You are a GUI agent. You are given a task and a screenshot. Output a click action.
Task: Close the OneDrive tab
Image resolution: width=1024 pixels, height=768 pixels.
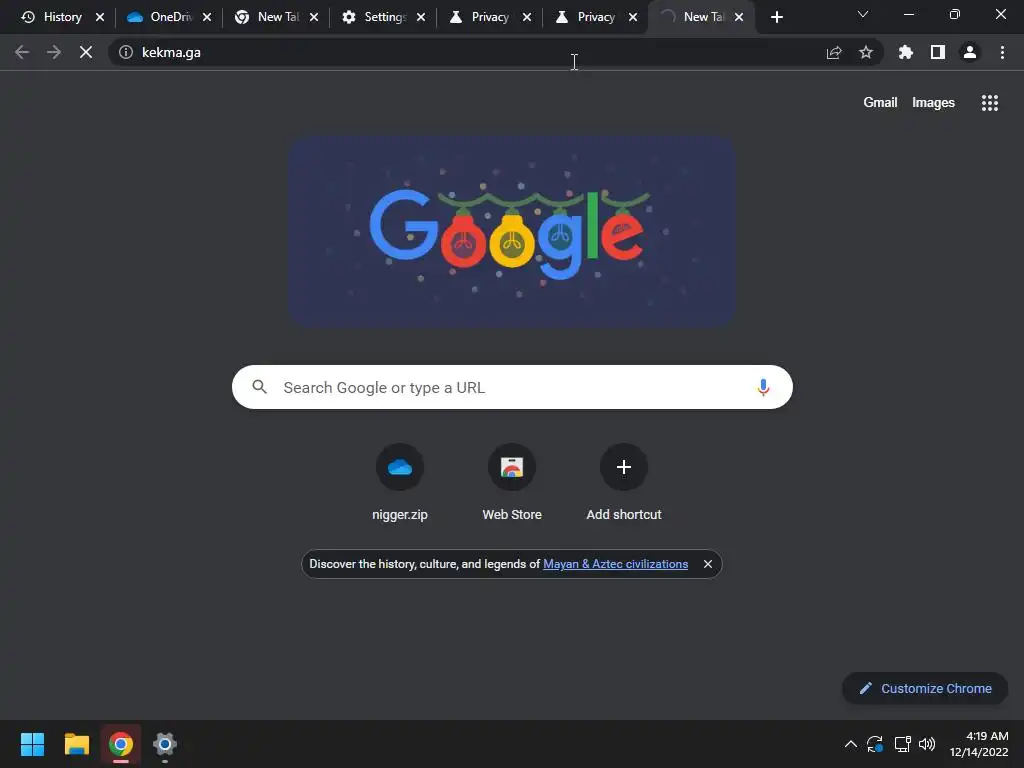click(x=207, y=18)
